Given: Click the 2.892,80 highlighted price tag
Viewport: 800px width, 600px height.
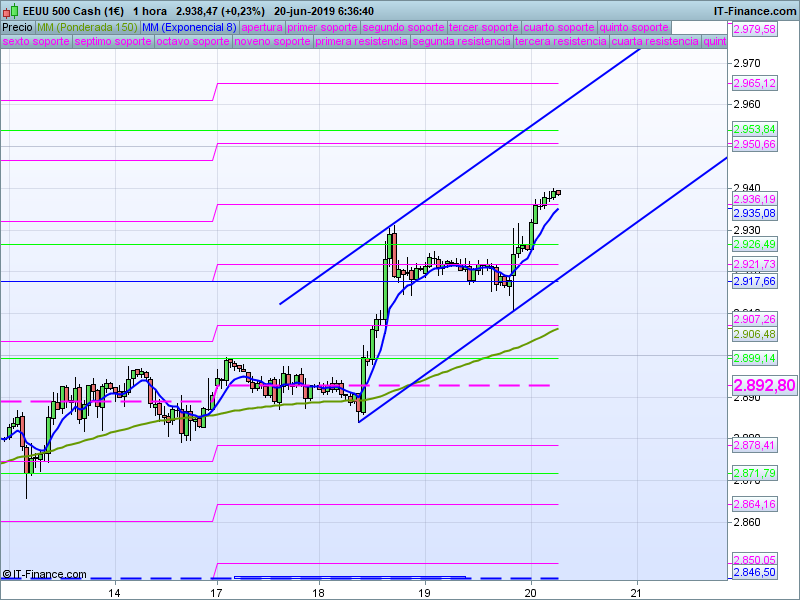Looking at the screenshot, I should point(764,385).
